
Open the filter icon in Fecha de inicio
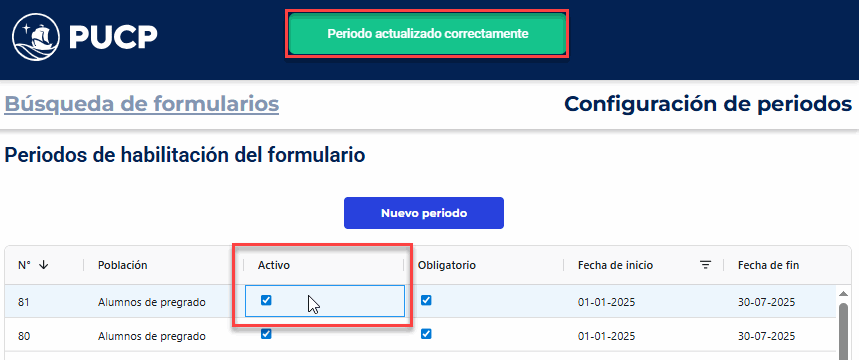[706, 265]
